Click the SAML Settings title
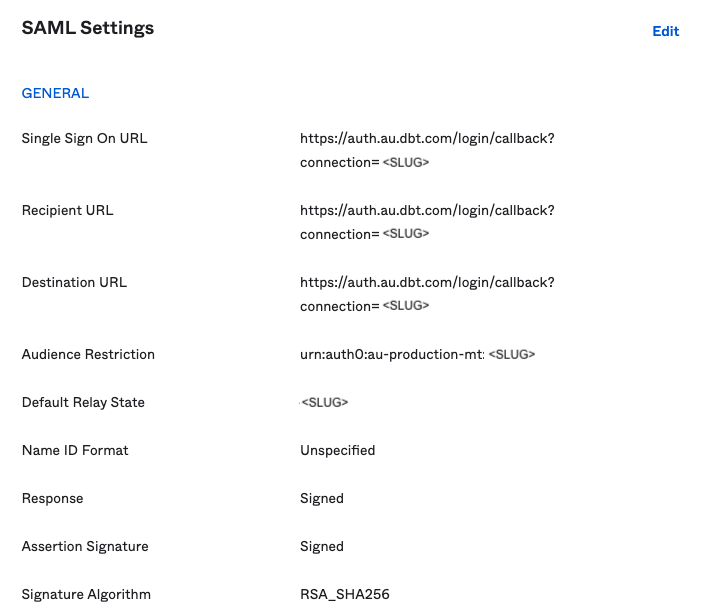The height and width of the screenshot is (607, 711). (x=88, y=28)
